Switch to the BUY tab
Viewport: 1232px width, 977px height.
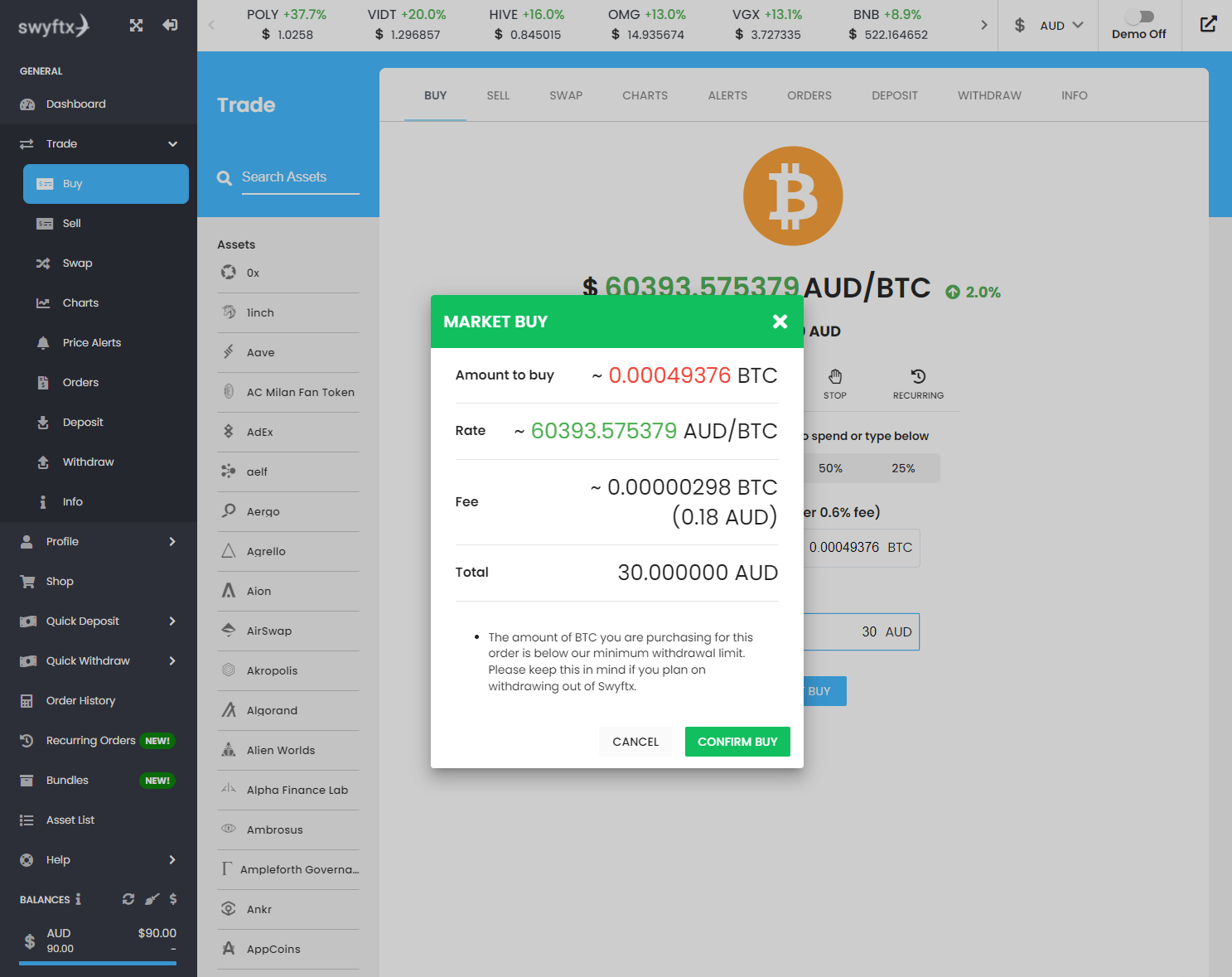(436, 95)
